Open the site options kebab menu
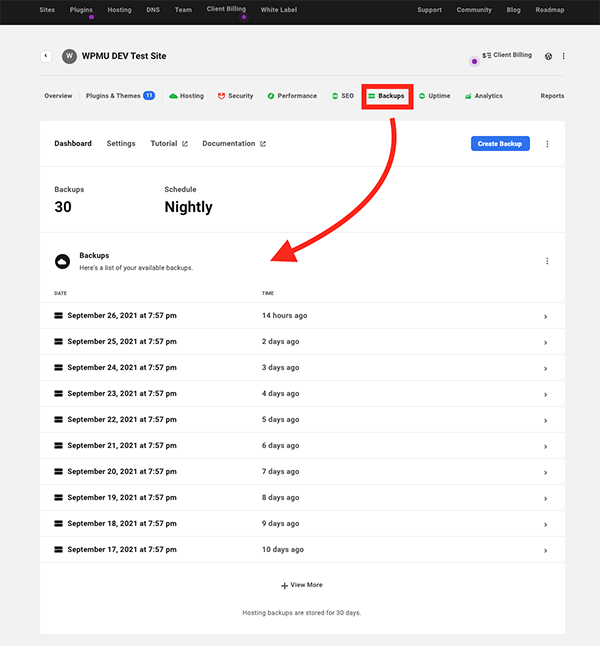600x646 pixels. (564, 56)
